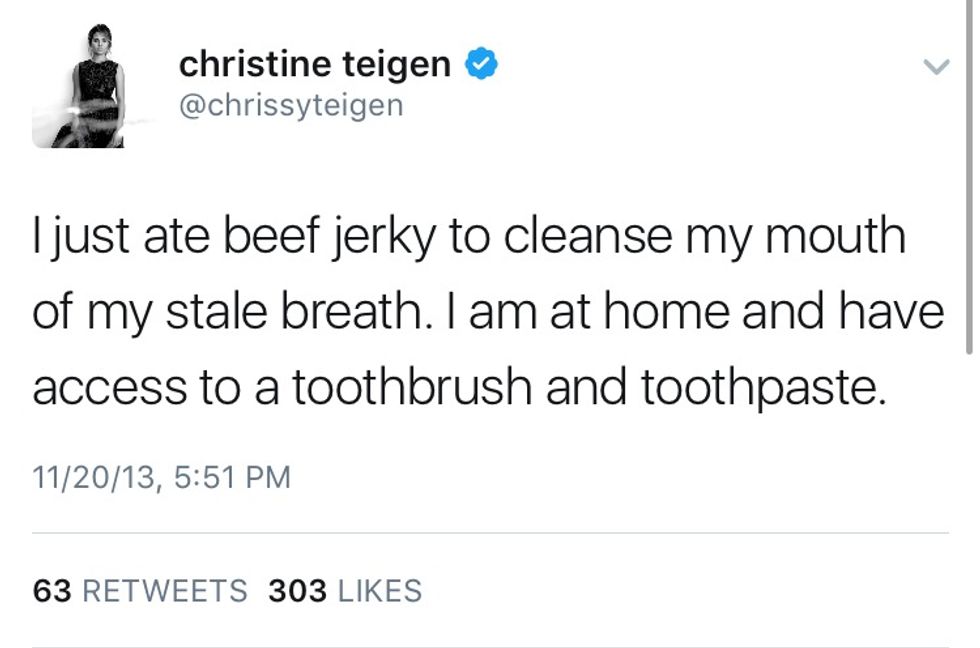
Task: Open the @chrissyteigen handle link
Action: [x=290, y=105]
